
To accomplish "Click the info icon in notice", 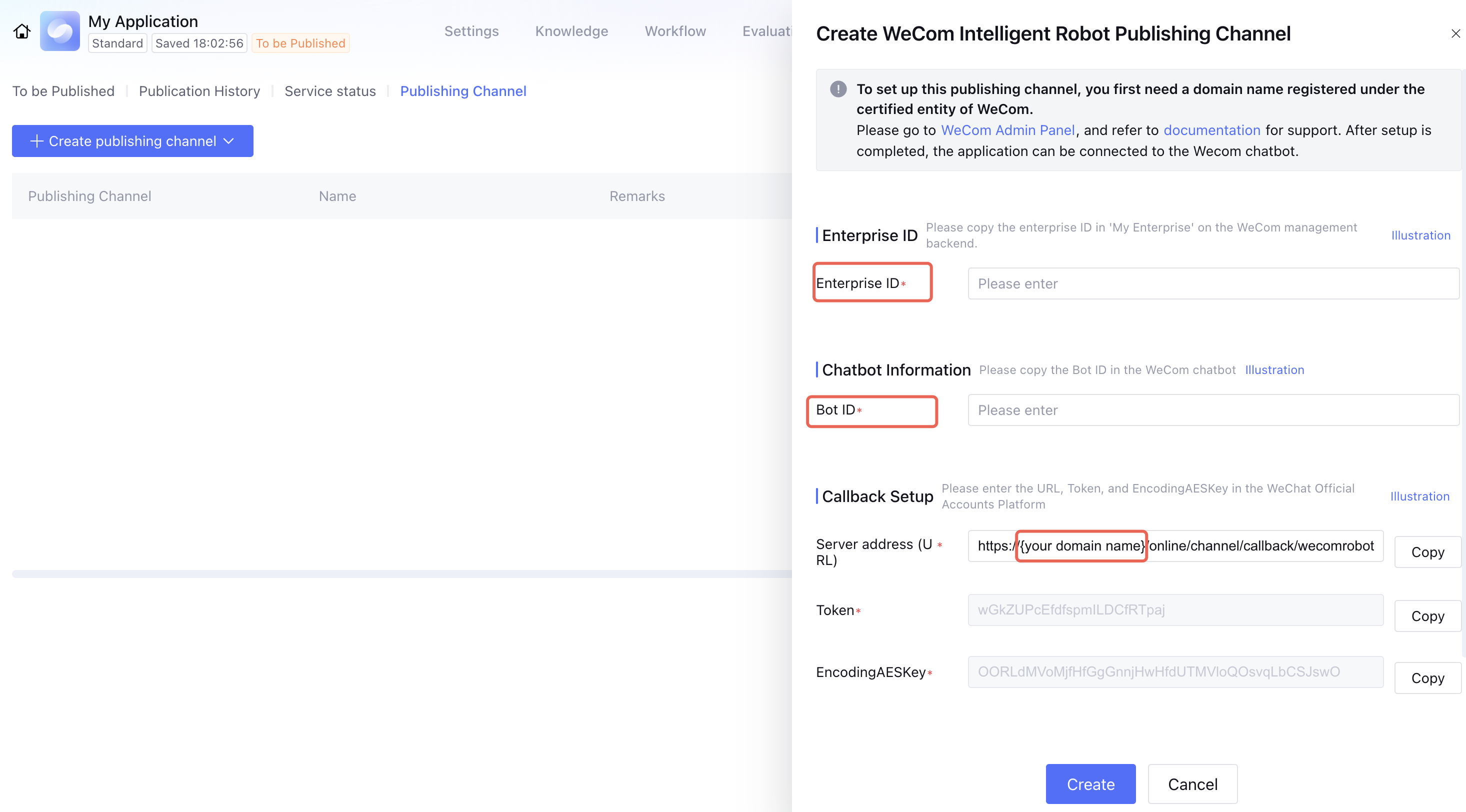I will tap(837, 89).
